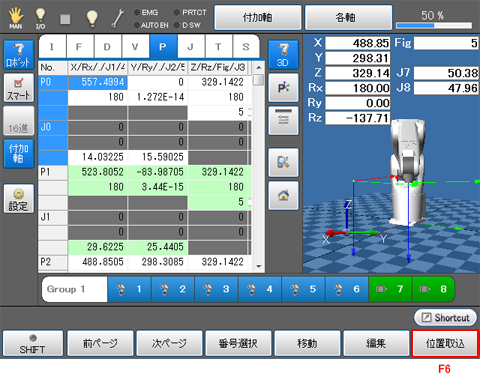
Task: Toggle the 付加軸 side button
Action: 19,153
